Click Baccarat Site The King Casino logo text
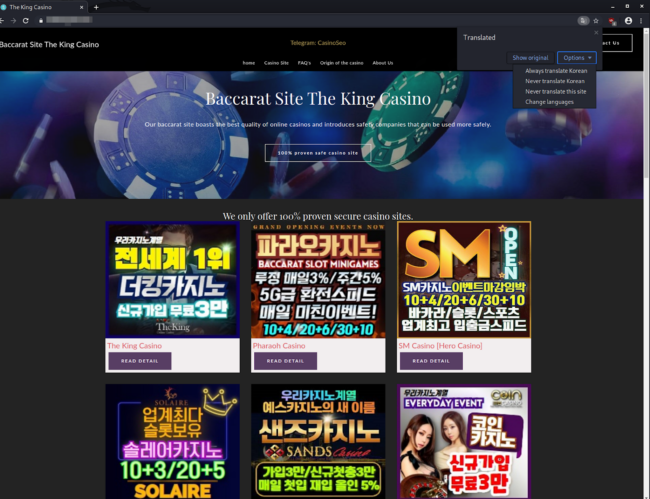Screen dimensions: 650x499 49,45
